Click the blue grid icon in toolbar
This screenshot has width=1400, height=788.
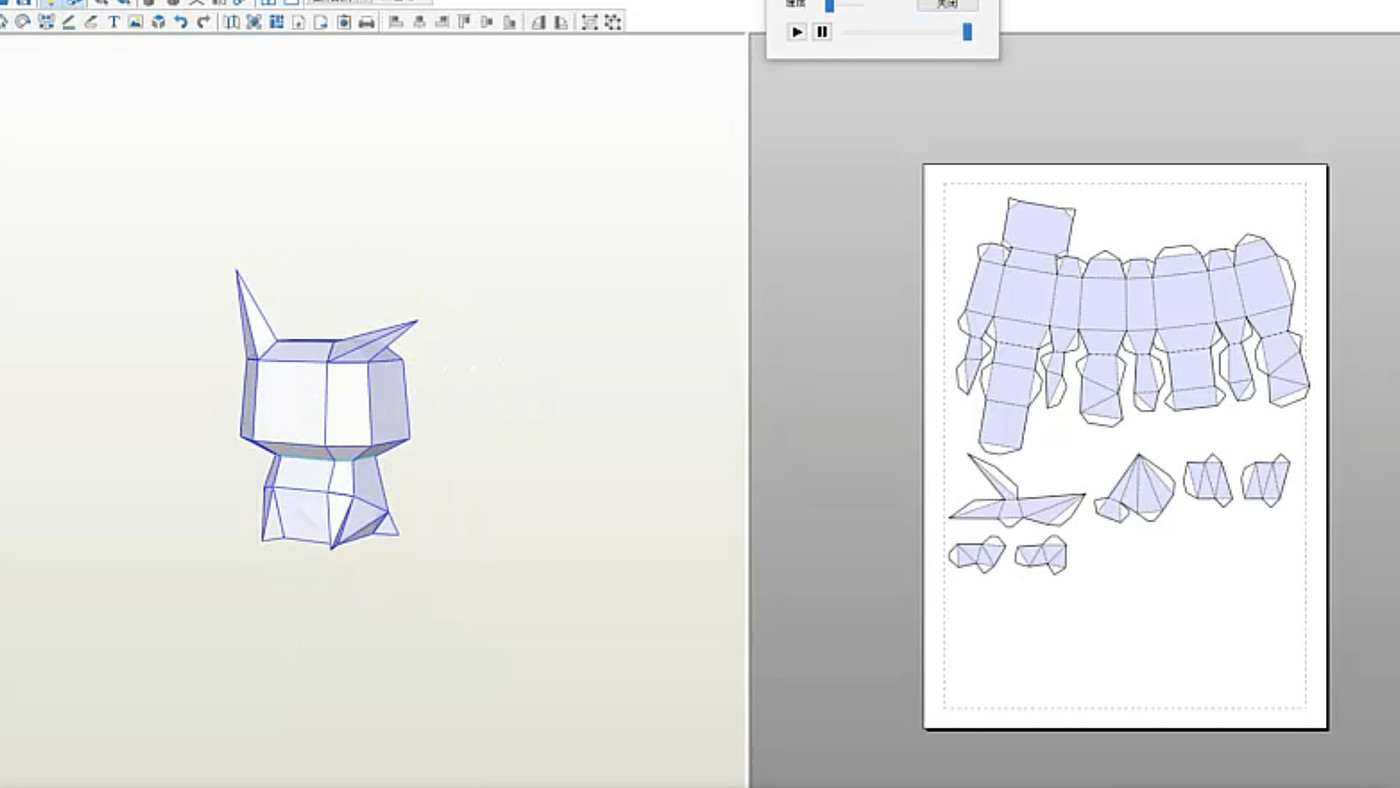(x=276, y=22)
